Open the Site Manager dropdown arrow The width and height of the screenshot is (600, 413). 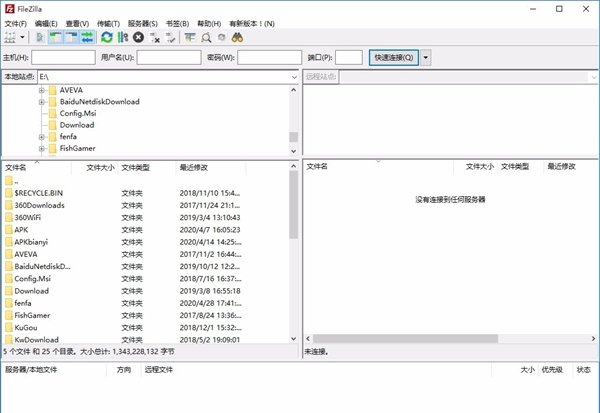pos(22,38)
